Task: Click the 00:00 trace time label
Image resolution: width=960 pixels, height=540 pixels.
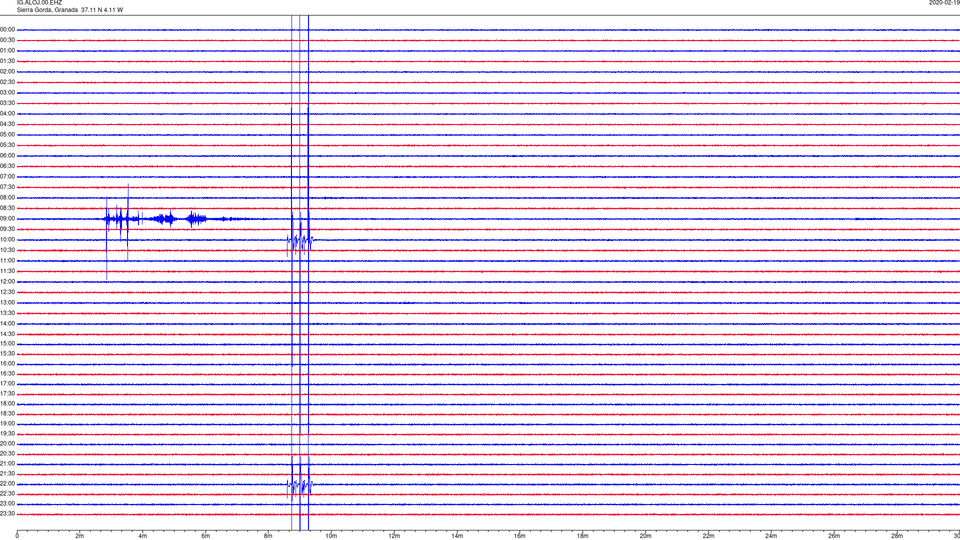Action: point(7,29)
